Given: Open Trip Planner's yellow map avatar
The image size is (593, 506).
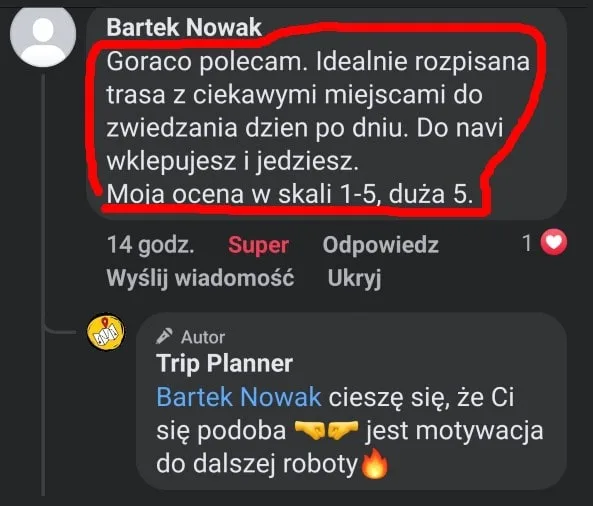Looking at the screenshot, I should [106, 332].
